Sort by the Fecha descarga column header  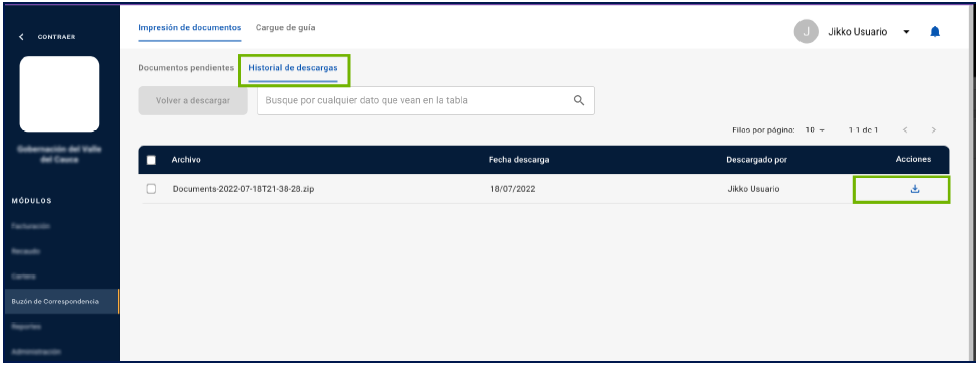point(519,160)
